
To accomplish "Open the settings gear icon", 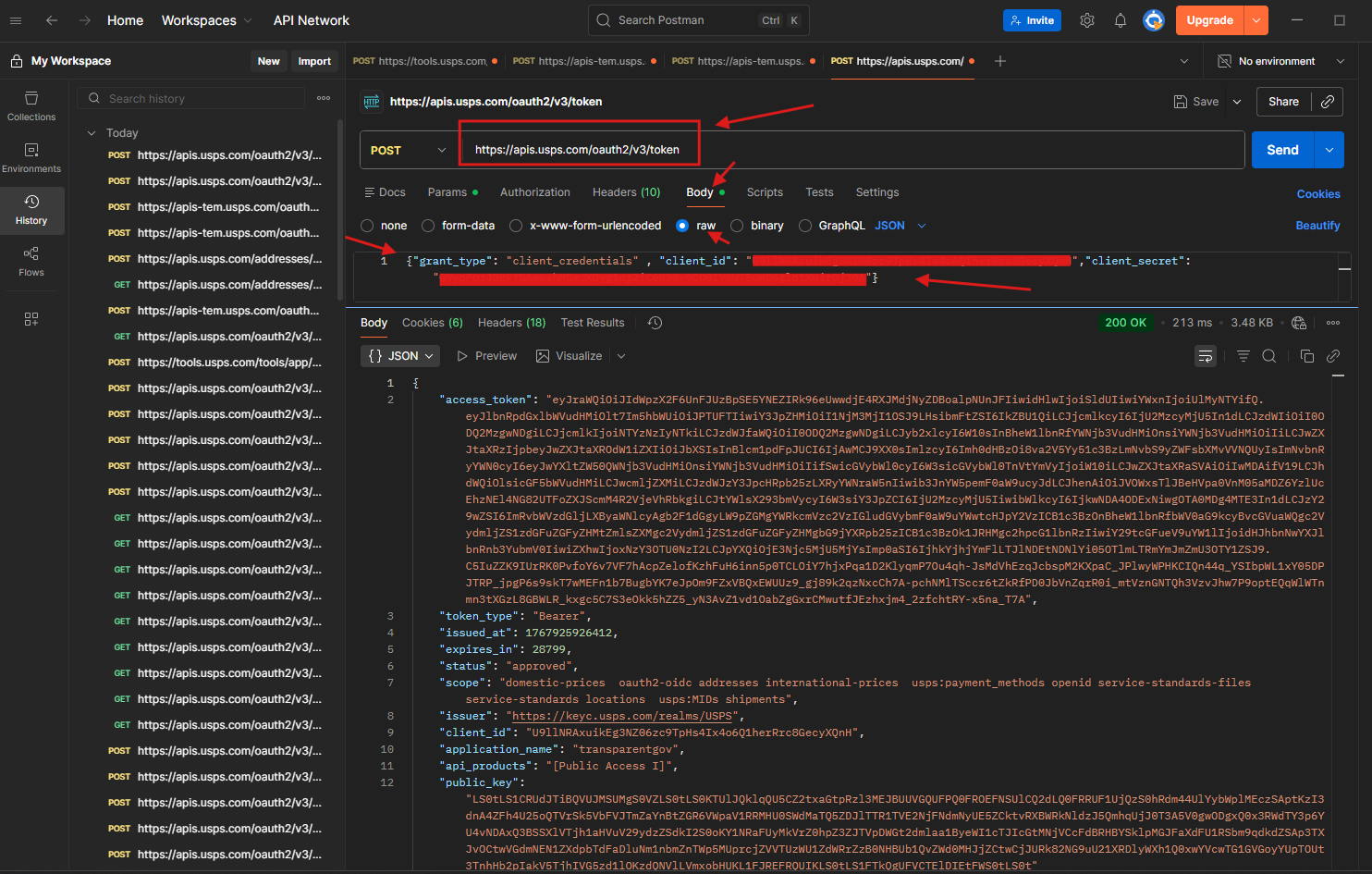I will click(x=1087, y=20).
